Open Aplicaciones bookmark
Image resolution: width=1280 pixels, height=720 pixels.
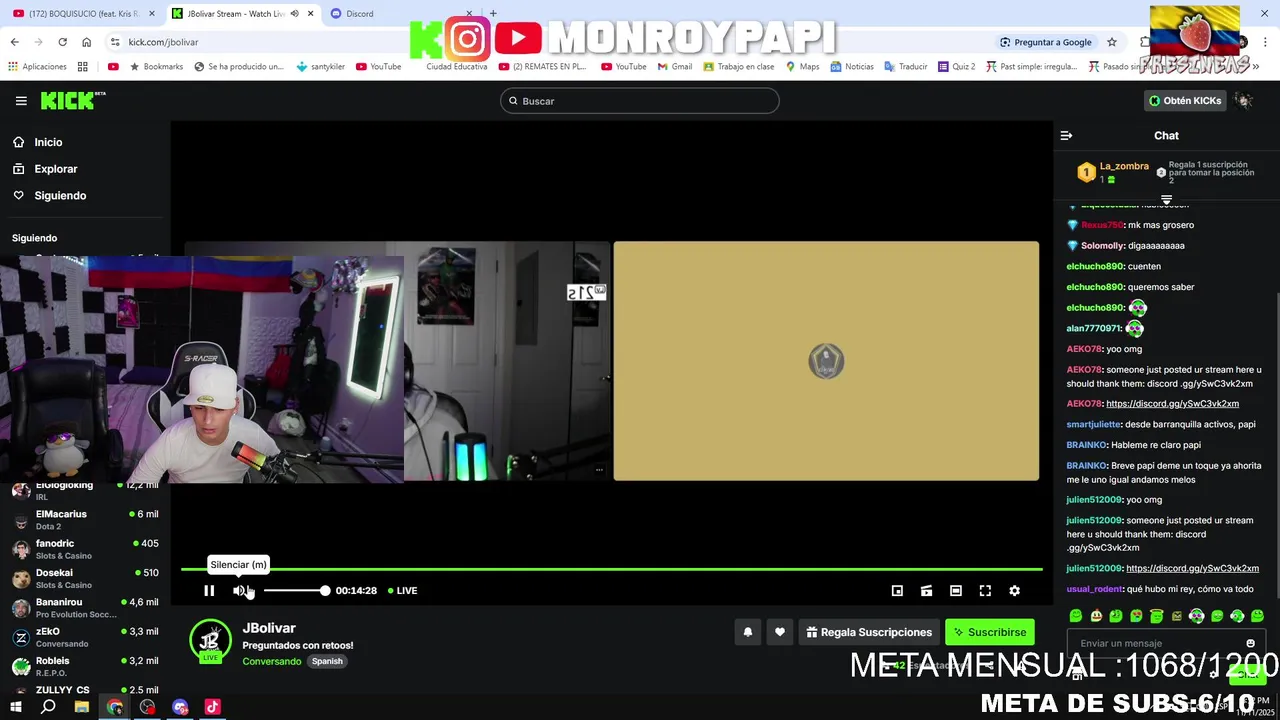(37, 67)
